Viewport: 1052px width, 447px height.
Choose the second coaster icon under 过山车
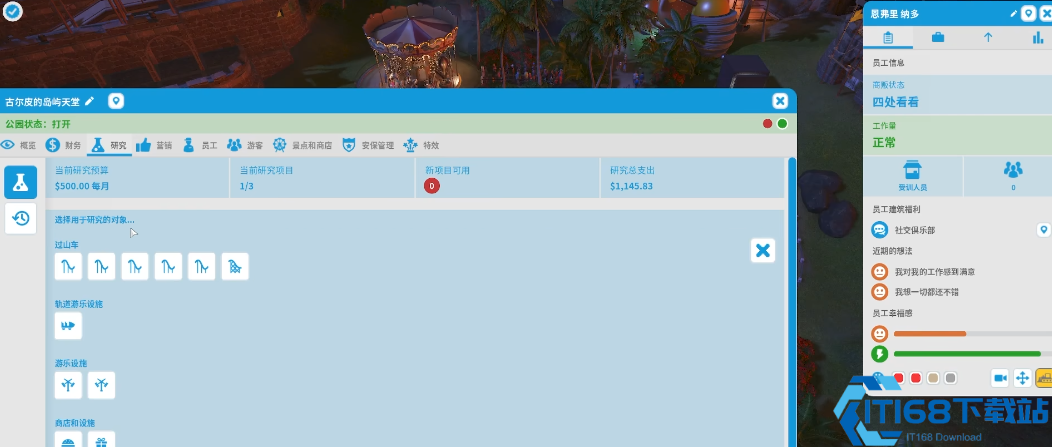pyautogui.click(x=101, y=266)
